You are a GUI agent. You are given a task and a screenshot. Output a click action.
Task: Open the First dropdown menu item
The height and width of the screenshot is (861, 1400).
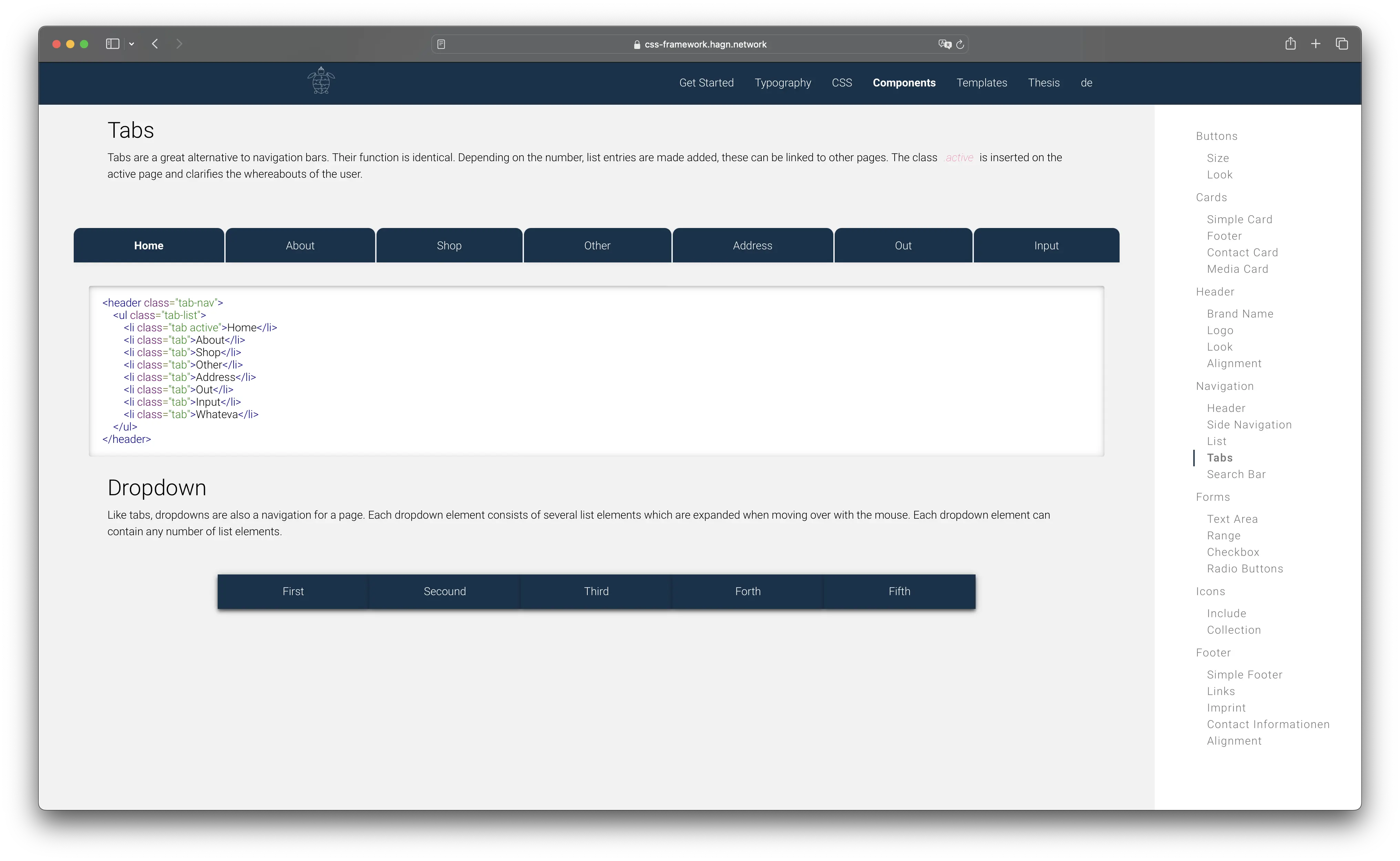293,591
